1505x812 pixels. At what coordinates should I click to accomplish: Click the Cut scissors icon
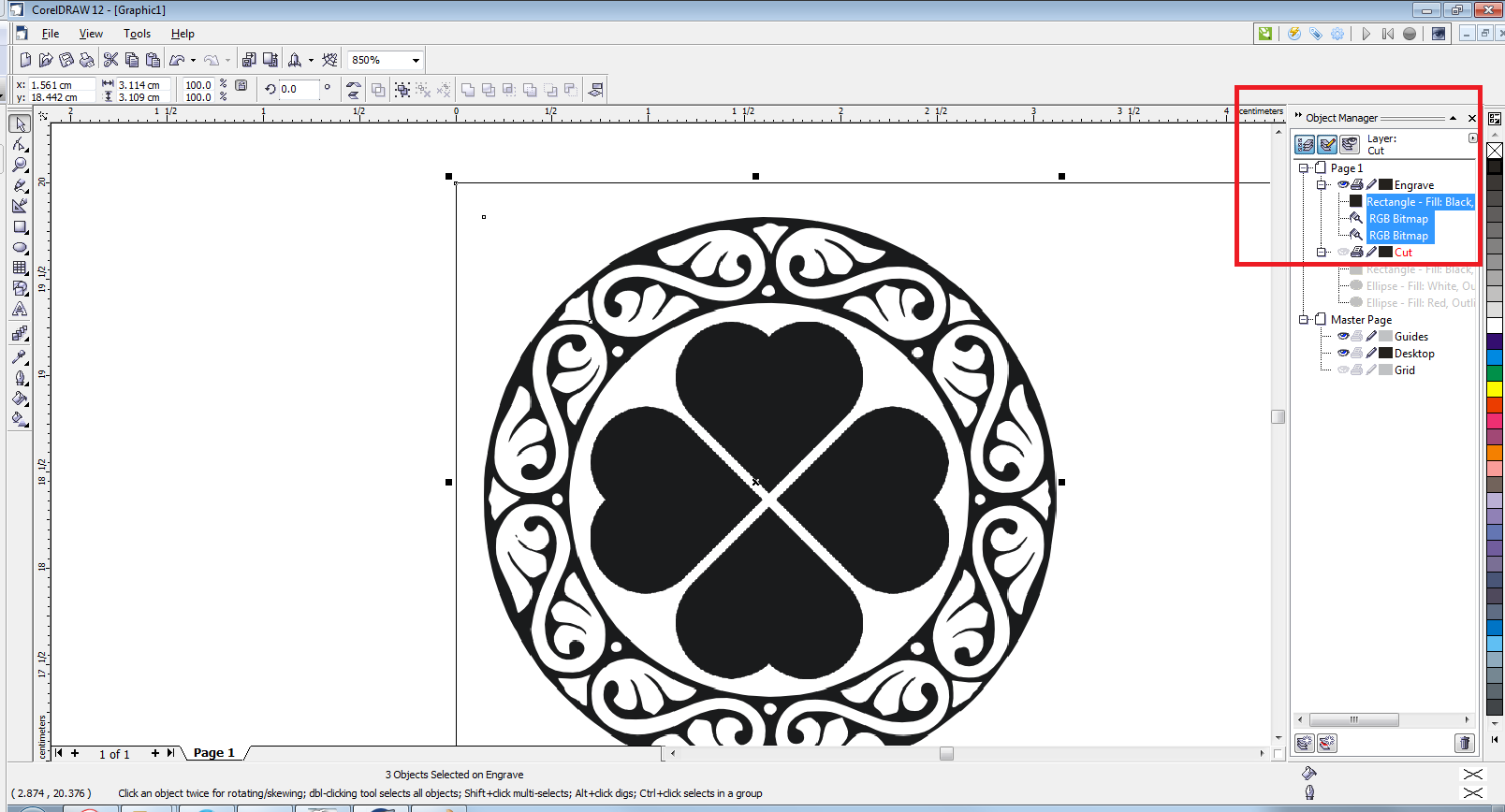pyautogui.click(x=110, y=60)
